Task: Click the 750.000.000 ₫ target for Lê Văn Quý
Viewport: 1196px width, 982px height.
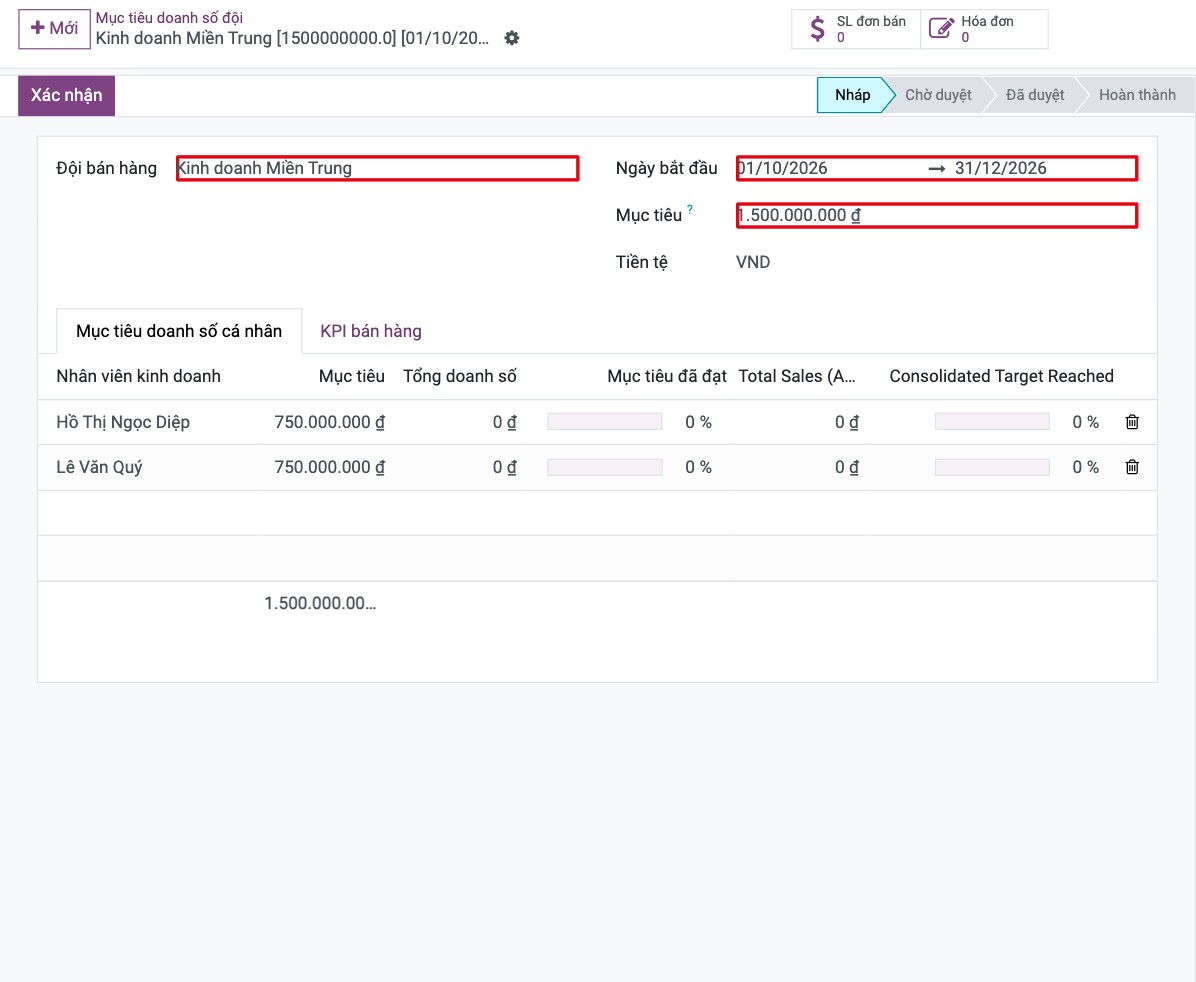Action: pyautogui.click(x=330, y=467)
